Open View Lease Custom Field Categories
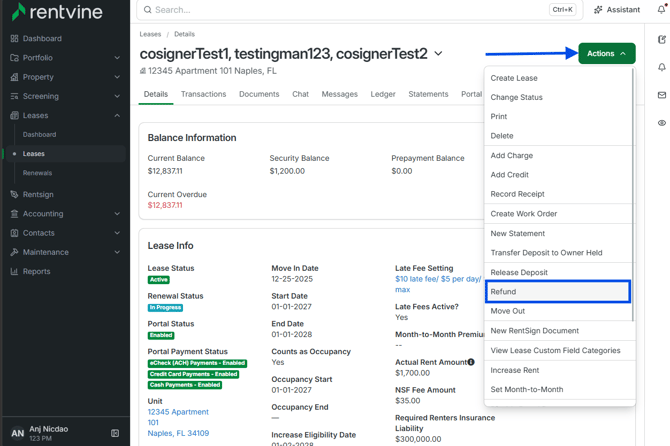Screen dimensions: 670x446 pyautogui.click(x=558, y=350)
